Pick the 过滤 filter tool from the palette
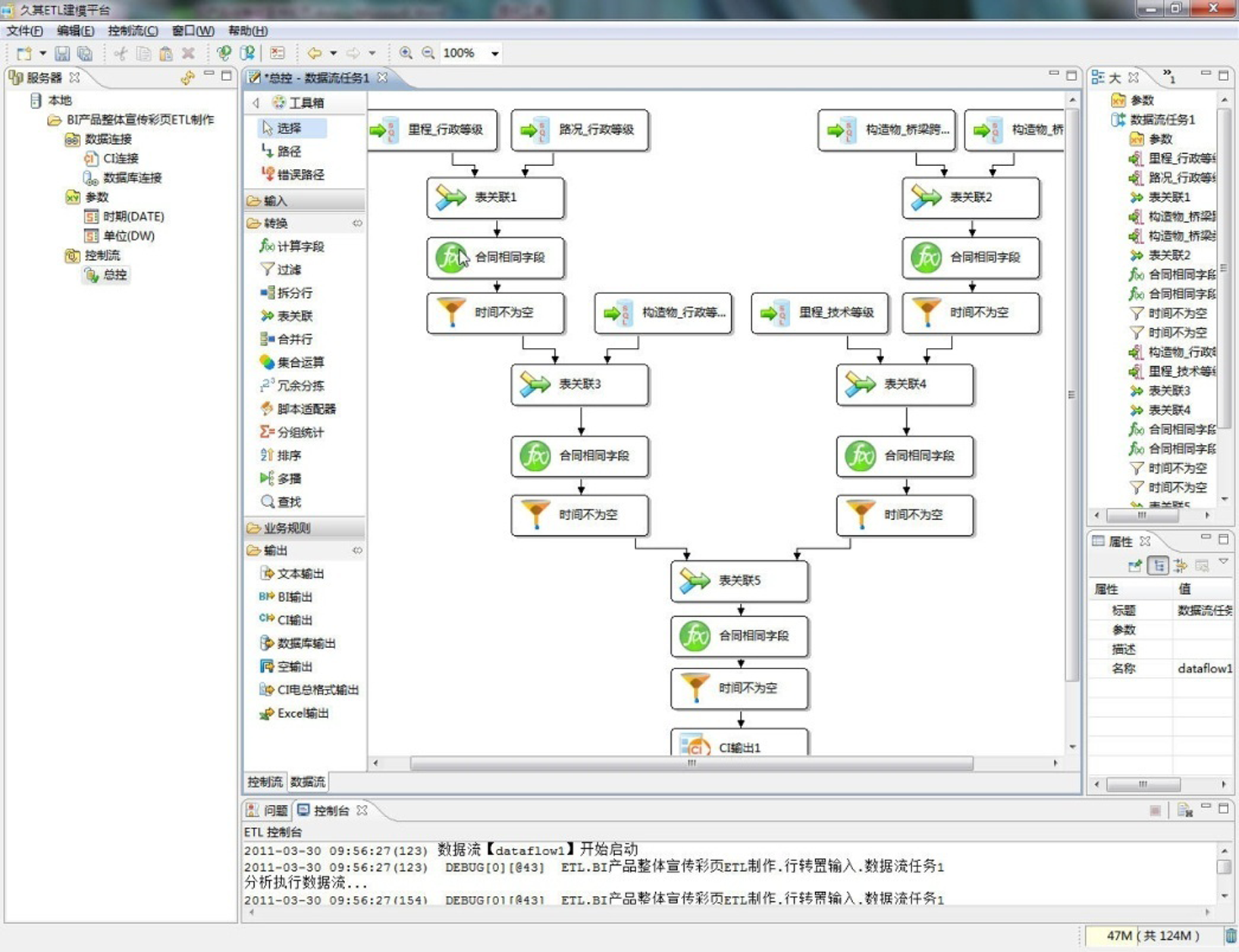Screen dimensions: 1239x952 tap(288, 270)
